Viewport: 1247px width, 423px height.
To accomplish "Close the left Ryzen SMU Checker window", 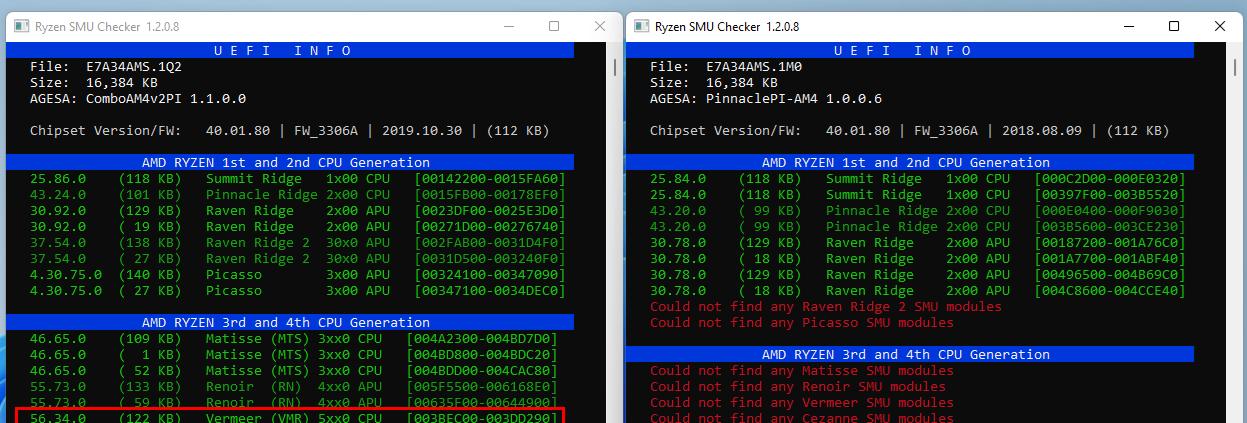I will (600, 26).
